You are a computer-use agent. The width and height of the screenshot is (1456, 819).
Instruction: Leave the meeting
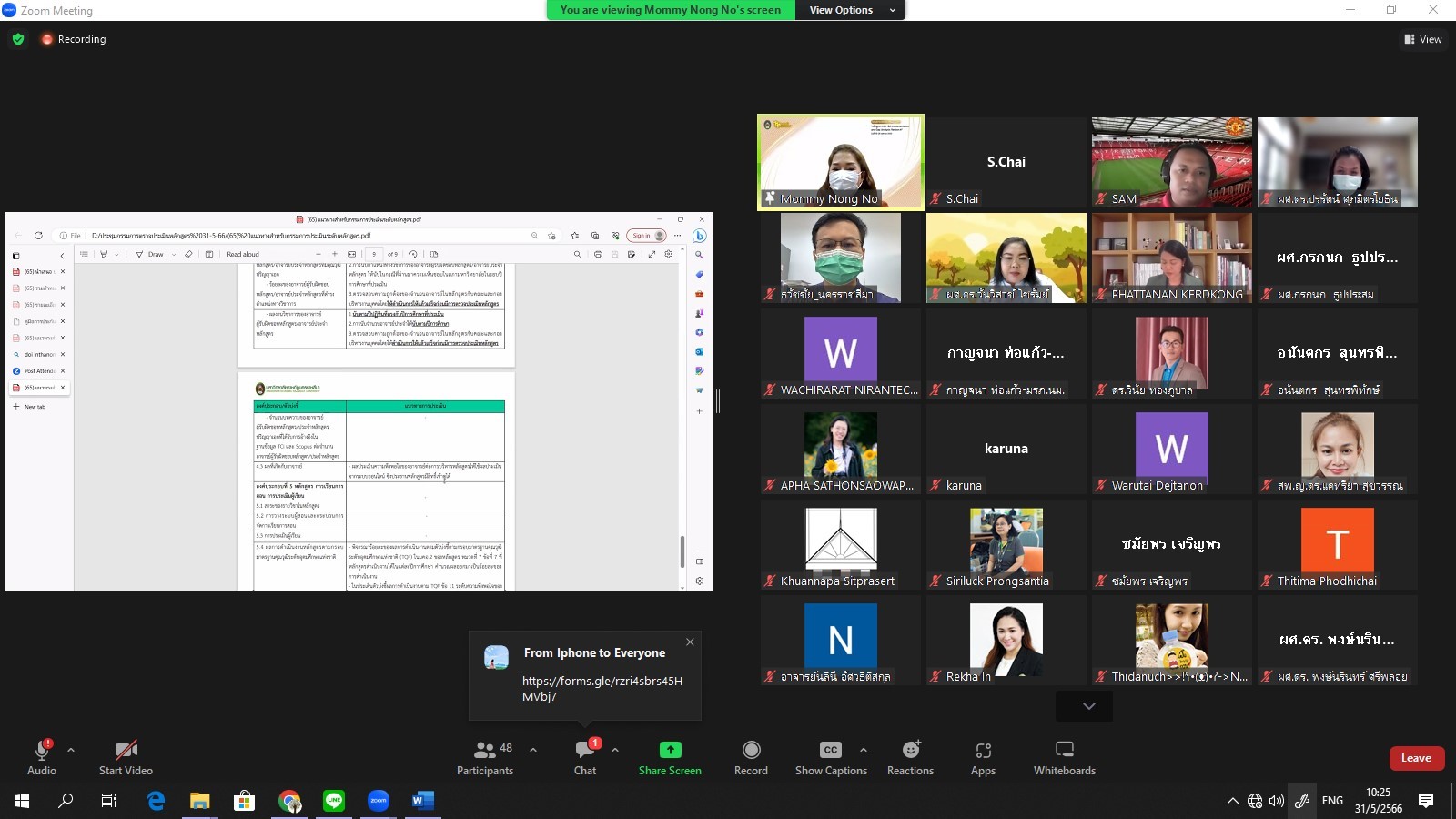(1416, 758)
